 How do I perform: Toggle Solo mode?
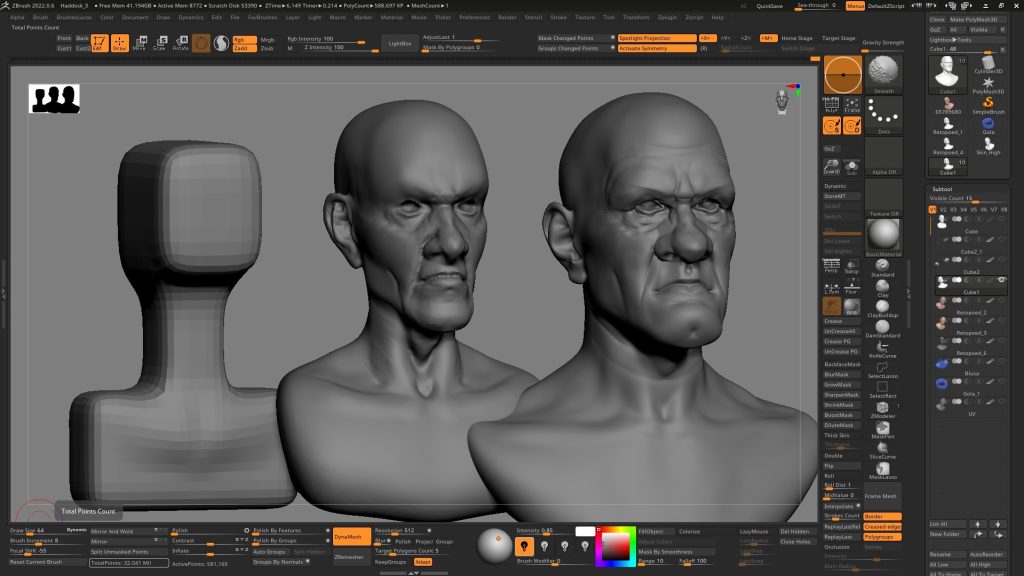coord(852,167)
